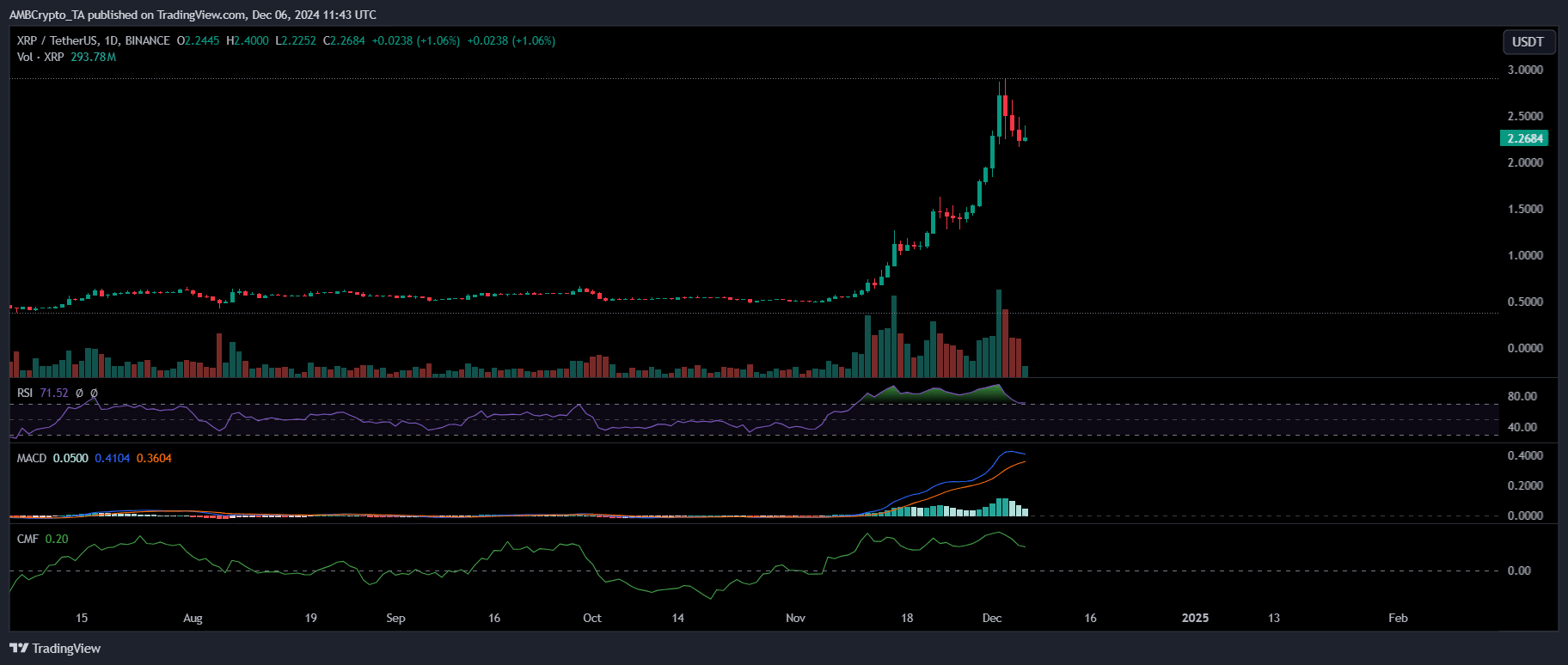The image size is (1568, 665).
Task: Click the 2.0000 price axis label
Action: tap(1525, 162)
